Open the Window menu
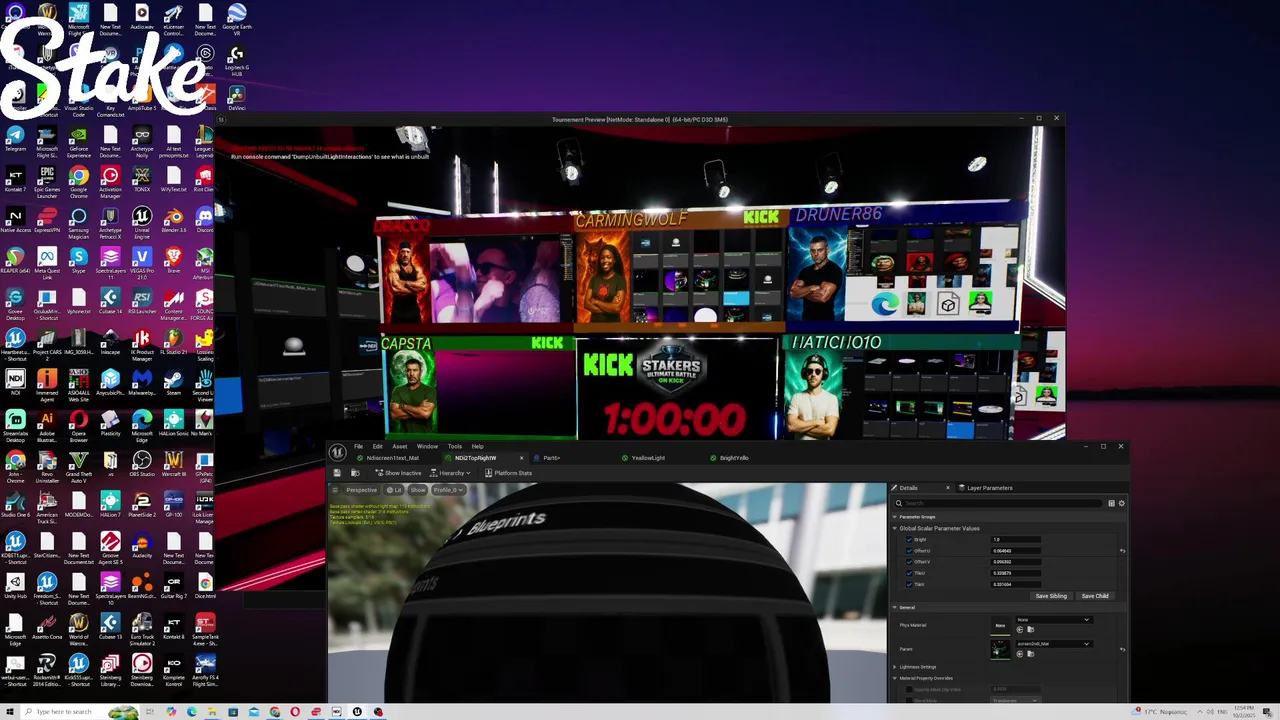The width and height of the screenshot is (1280, 720). pyautogui.click(x=427, y=446)
